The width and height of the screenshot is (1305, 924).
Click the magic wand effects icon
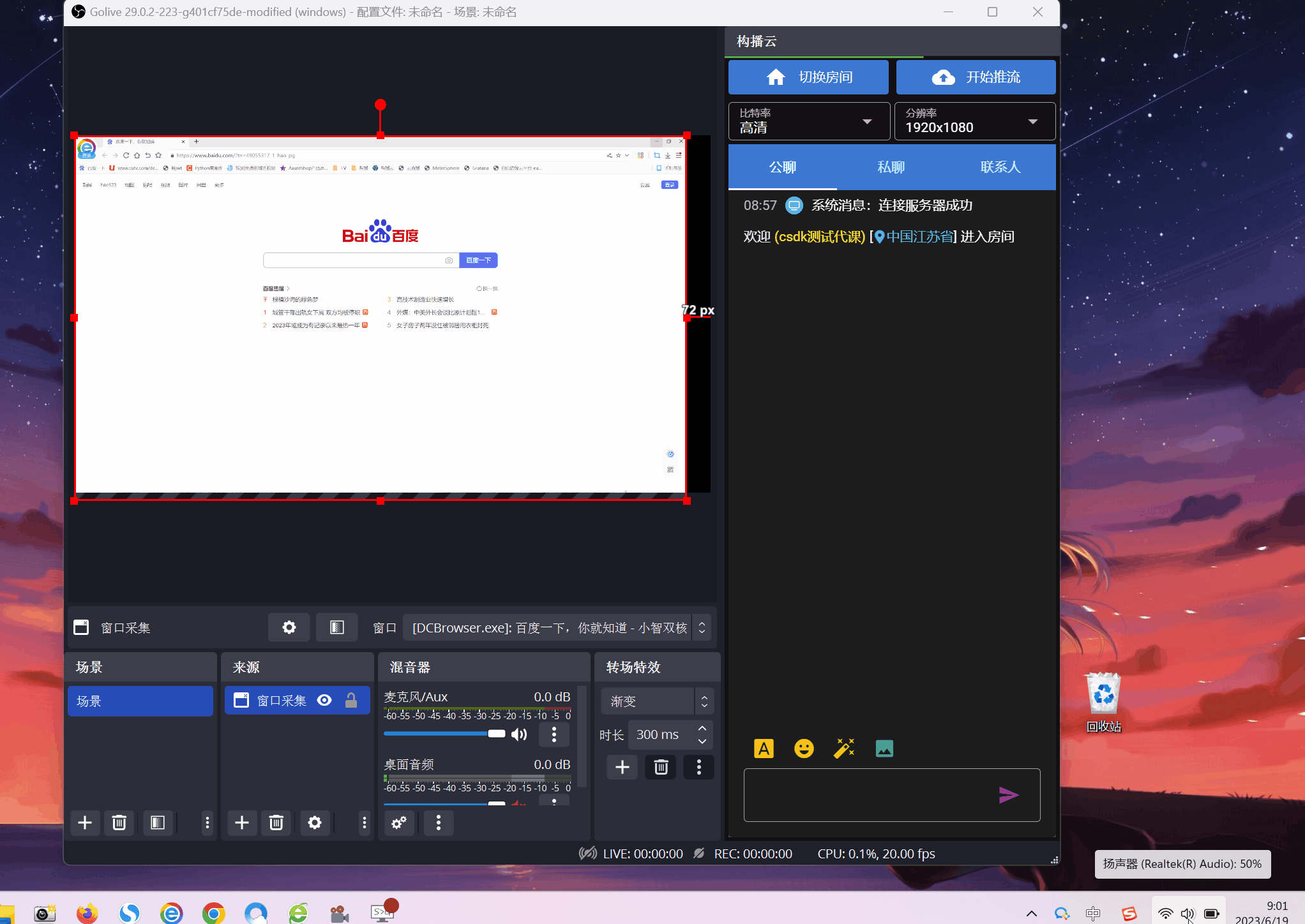(844, 749)
